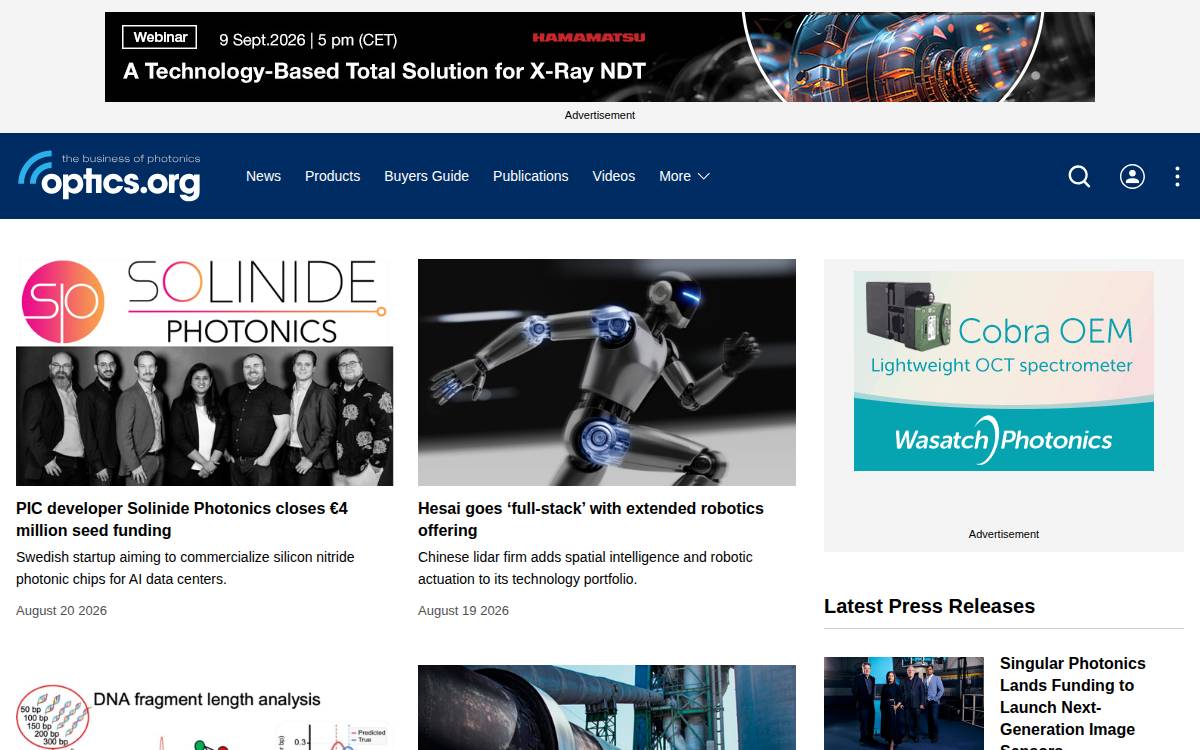Read the Solinide Photonics seed funding headline
1200x750 pixels.
pos(182,519)
